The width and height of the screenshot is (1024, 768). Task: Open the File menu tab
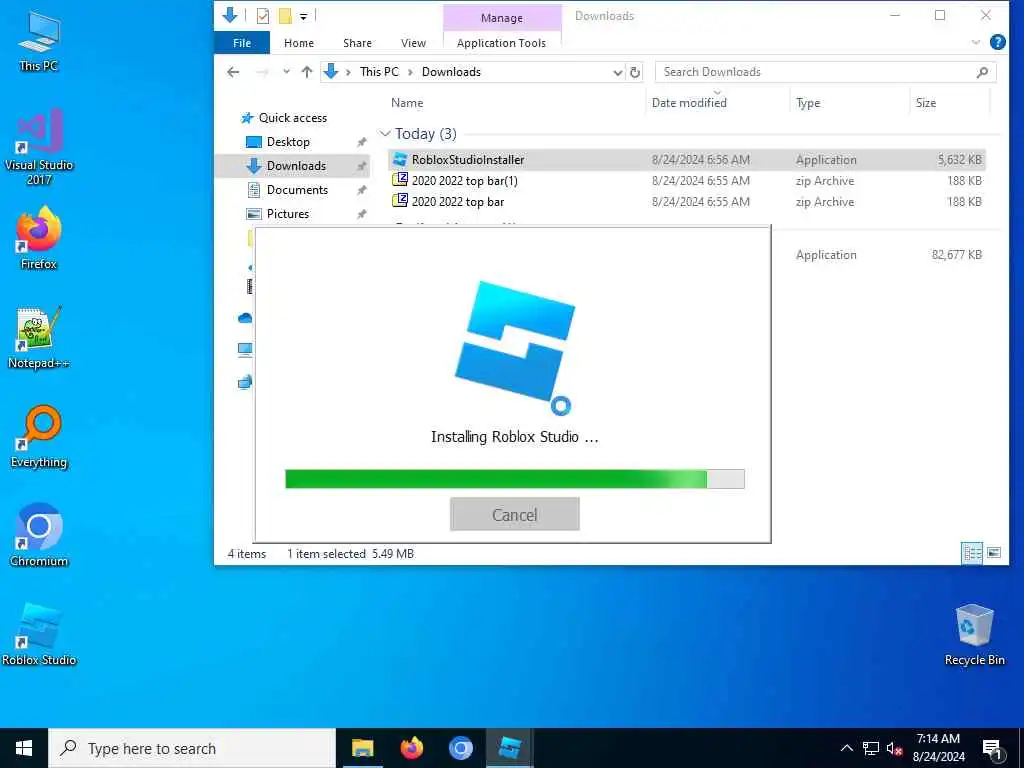click(242, 42)
